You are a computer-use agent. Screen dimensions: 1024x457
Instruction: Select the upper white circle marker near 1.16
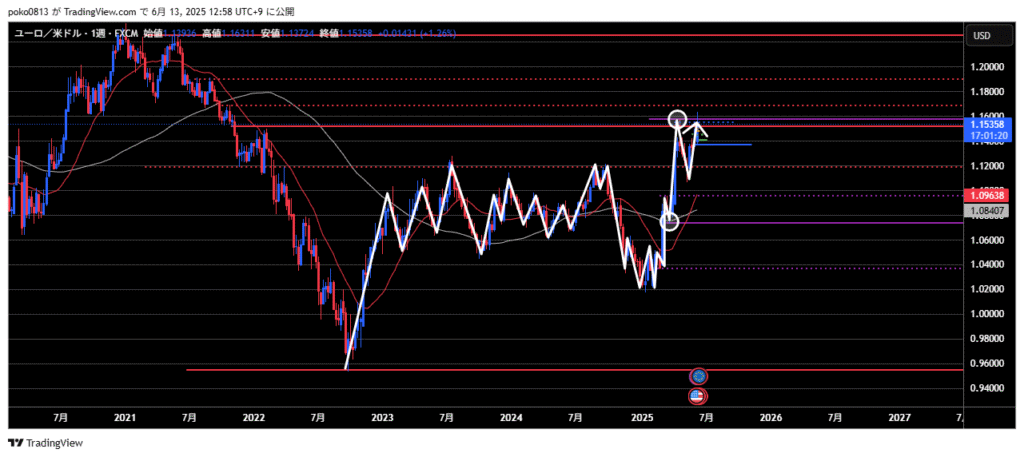point(677,119)
